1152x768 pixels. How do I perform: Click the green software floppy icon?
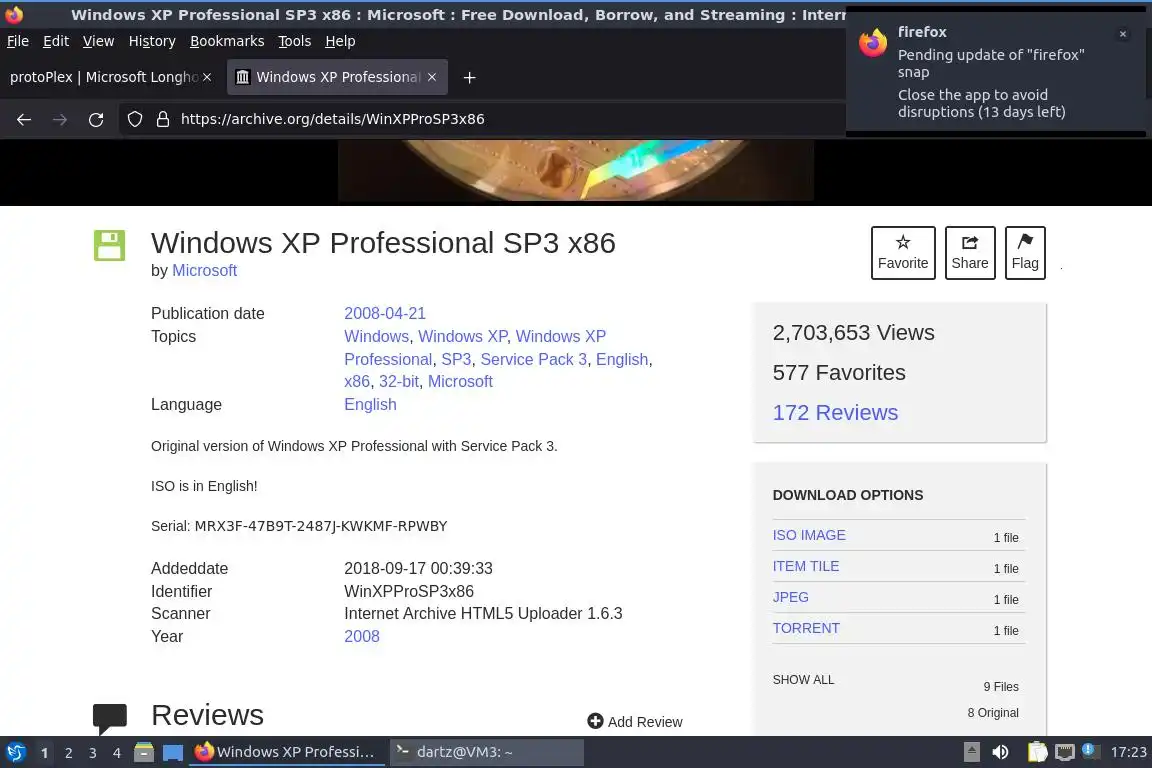109,245
